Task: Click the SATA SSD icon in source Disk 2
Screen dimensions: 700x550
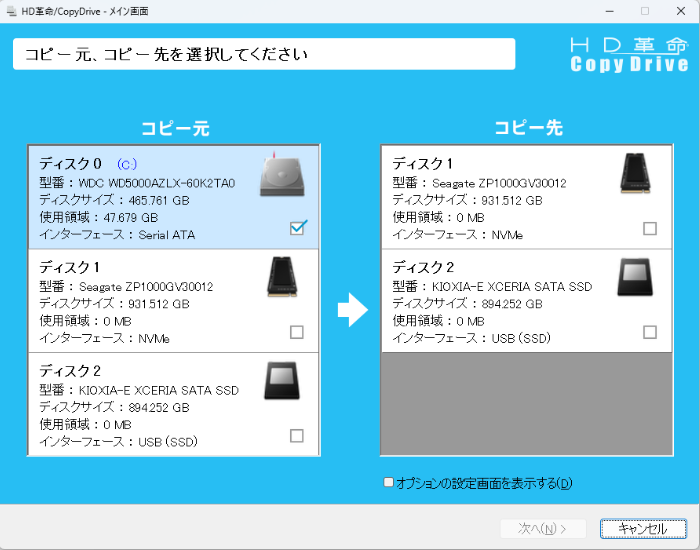Action: (281, 380)
